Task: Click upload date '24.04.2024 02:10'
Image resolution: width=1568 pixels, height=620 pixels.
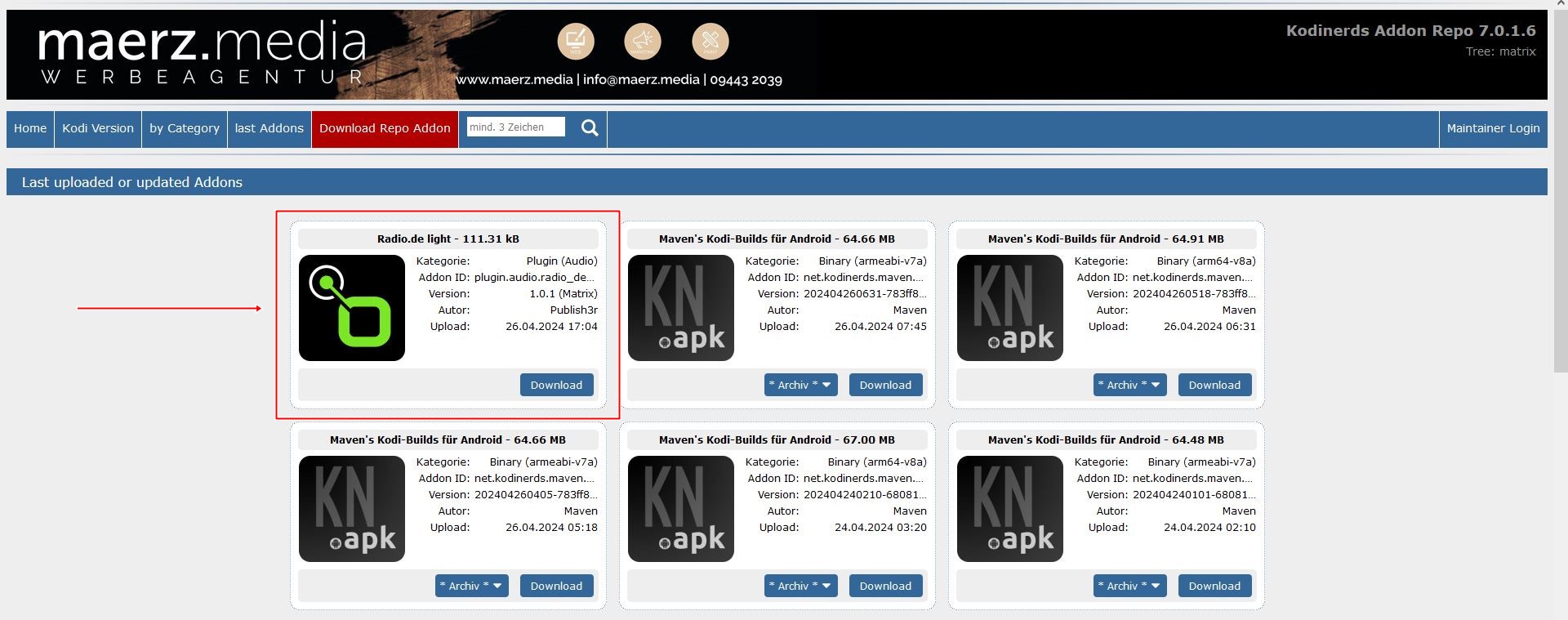Action: click(1209, 528)
